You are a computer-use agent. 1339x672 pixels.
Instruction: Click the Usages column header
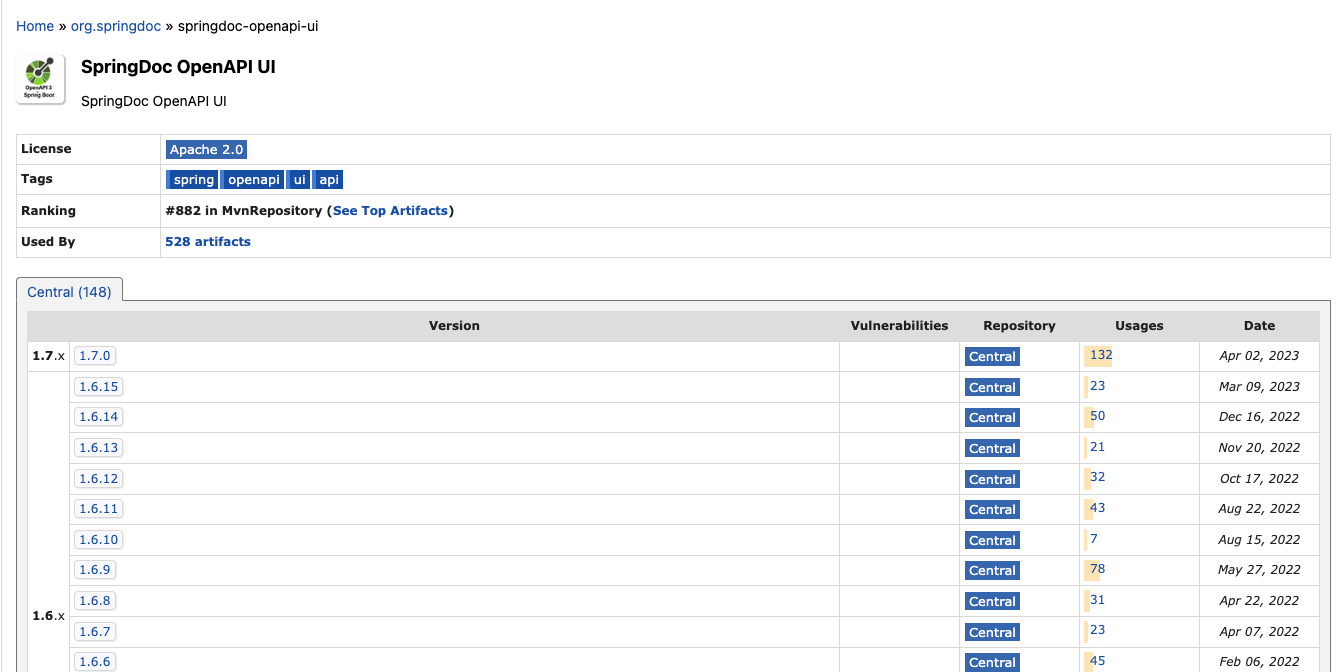[1139, 326]
